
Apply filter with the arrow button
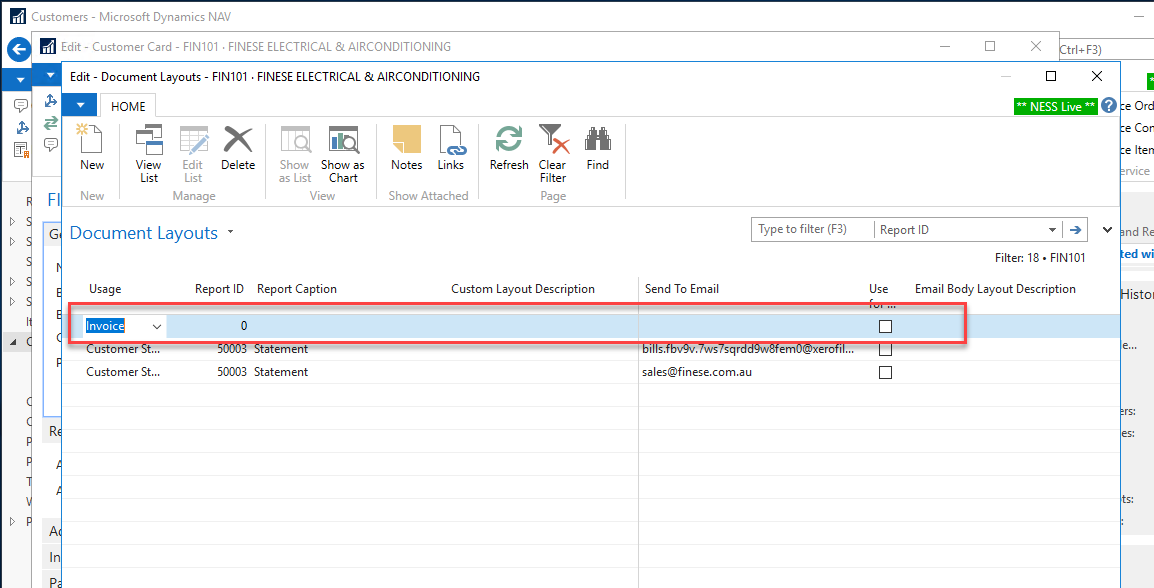(1076, 230)
